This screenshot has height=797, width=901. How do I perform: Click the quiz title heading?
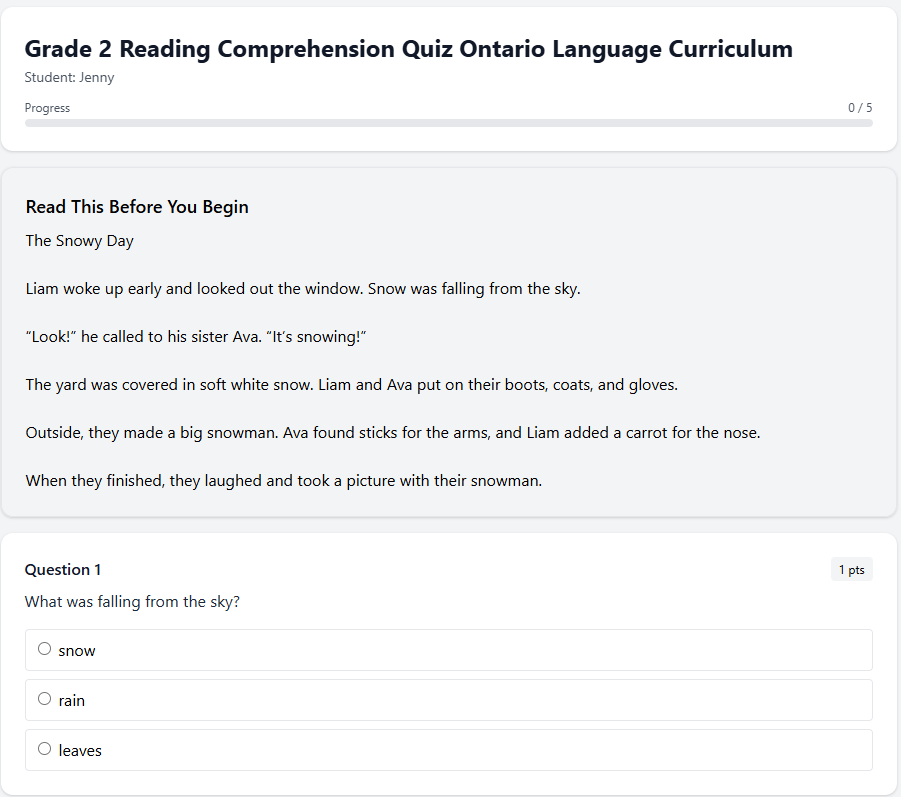409,48
